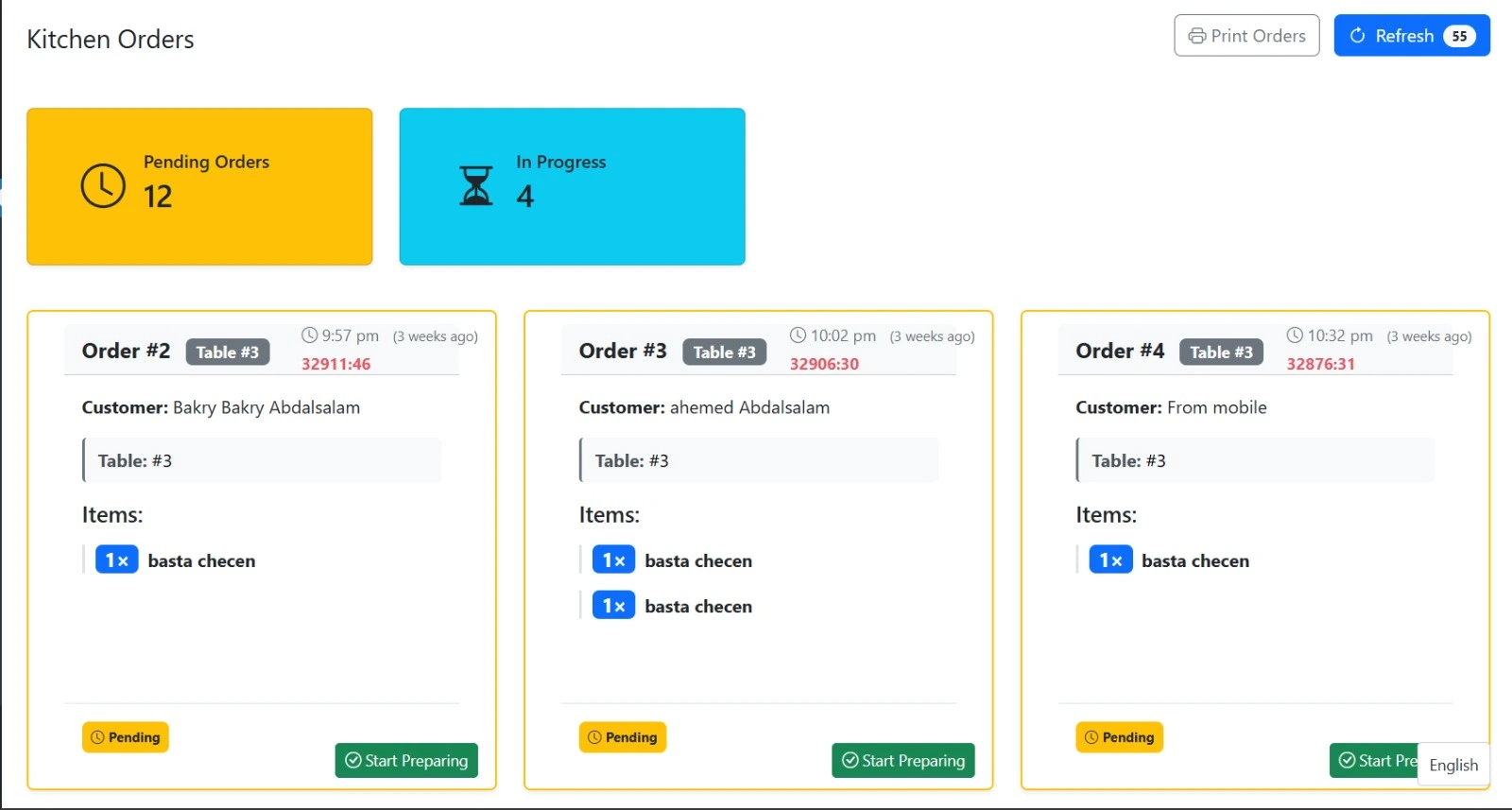Click the checkmark icon in Order #2 Start Preparing
1512x810 pixels.
point(353,761)
